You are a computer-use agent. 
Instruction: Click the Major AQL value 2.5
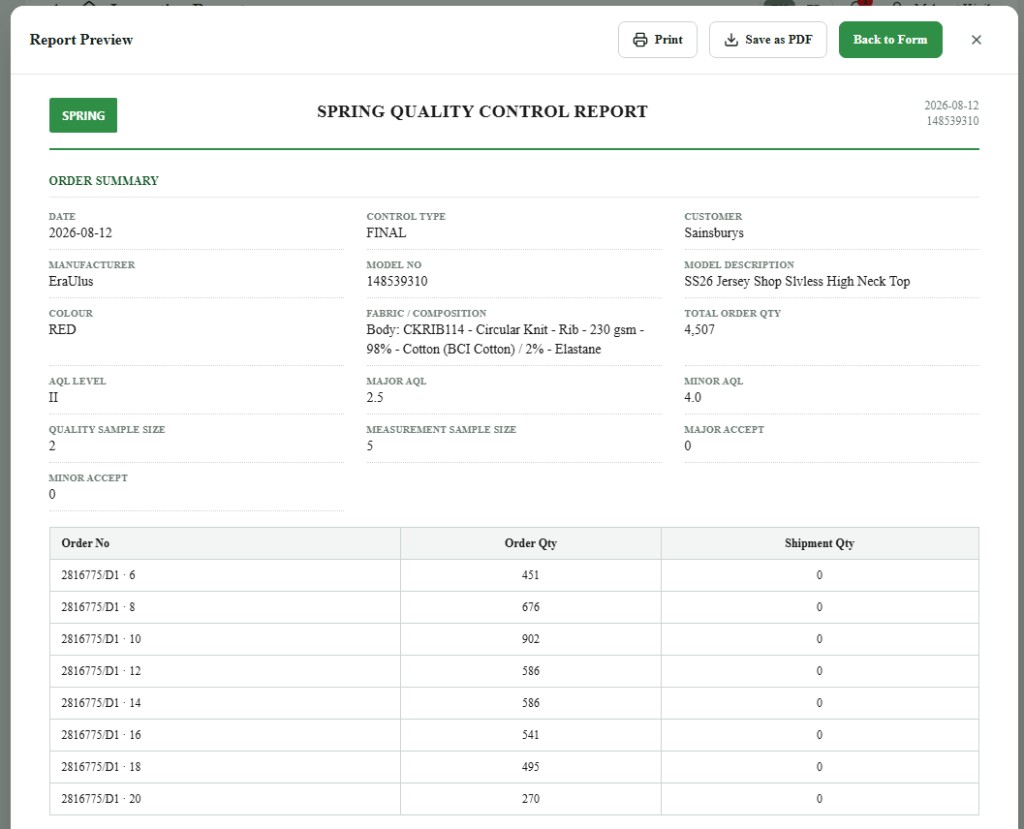pyautogui.click(x=375, y=398)
